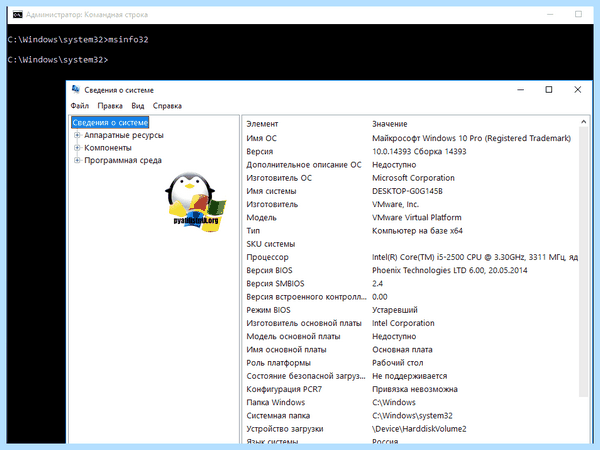Expand the Компоненты tree node

(x=77, y=148)
